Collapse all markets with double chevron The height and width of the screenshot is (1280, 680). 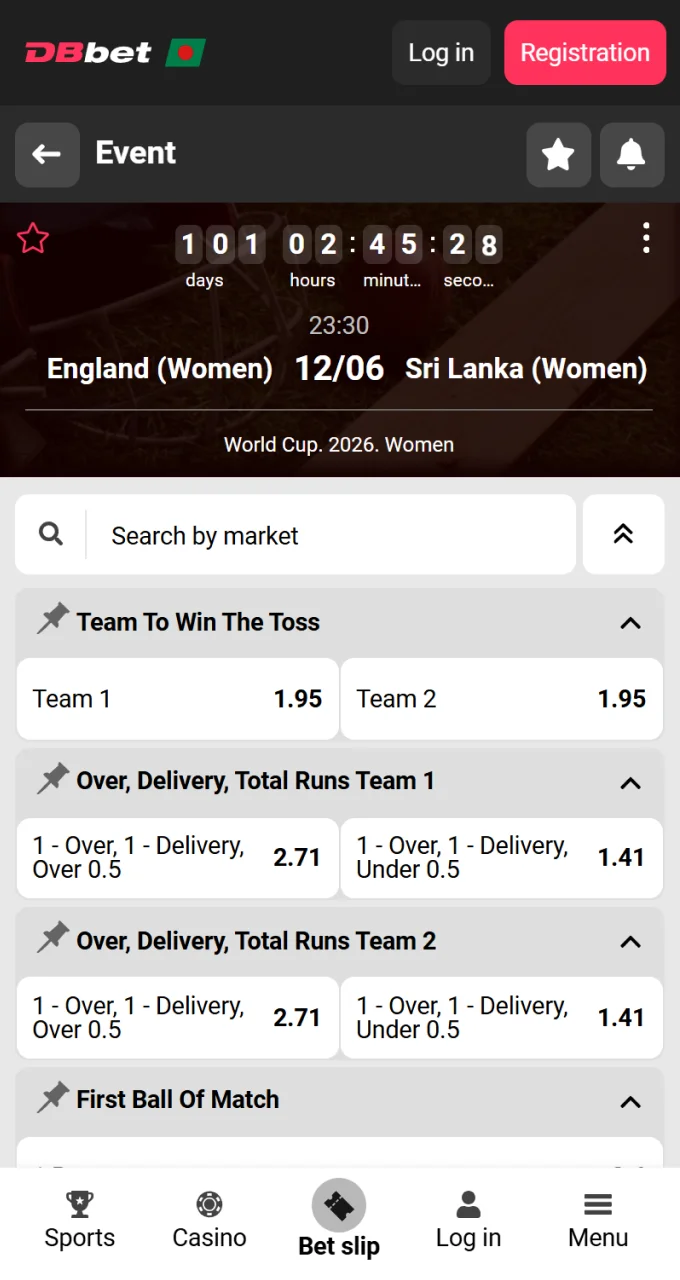623,534
